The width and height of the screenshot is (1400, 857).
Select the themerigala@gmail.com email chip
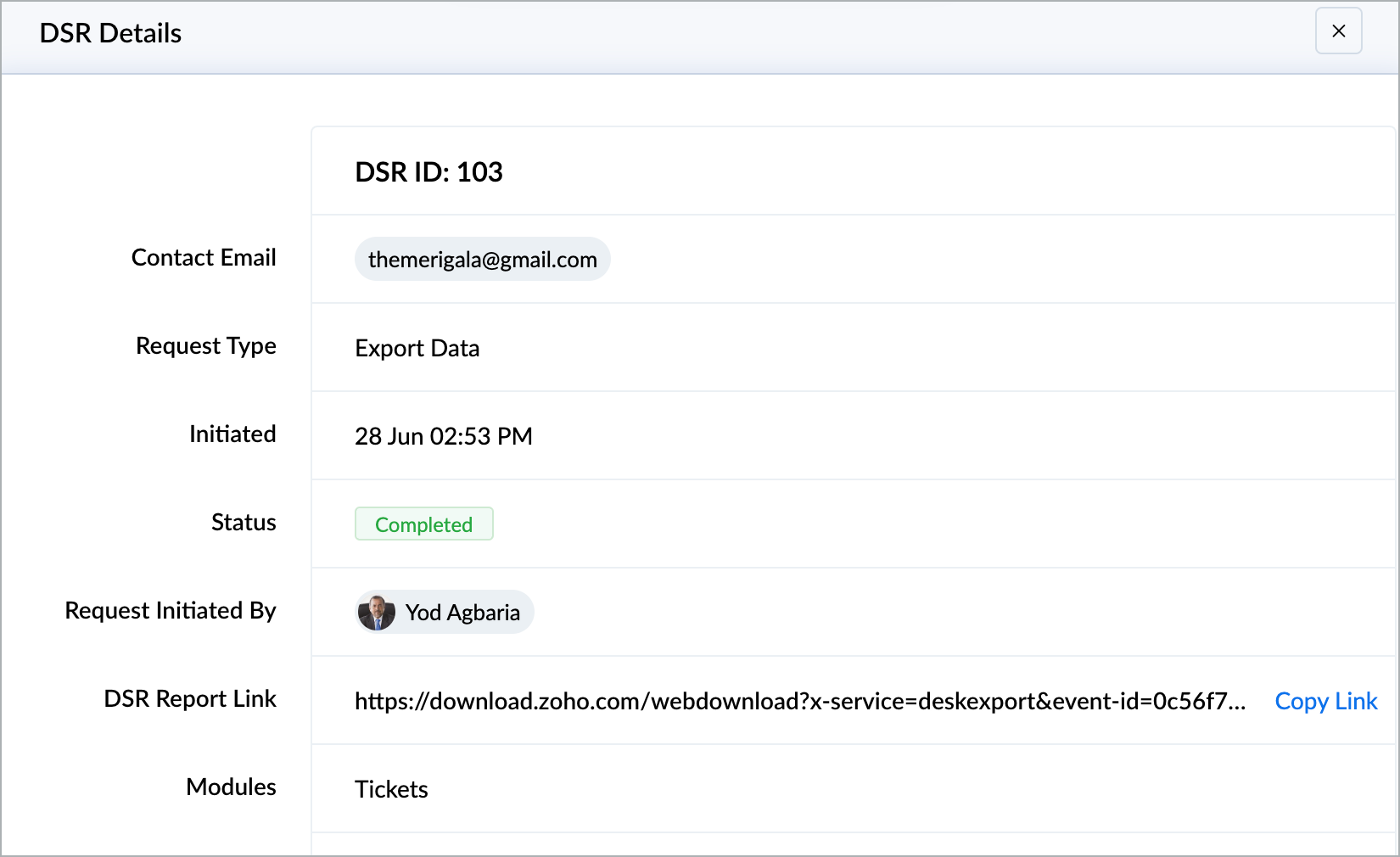click(x=482, y=259)
